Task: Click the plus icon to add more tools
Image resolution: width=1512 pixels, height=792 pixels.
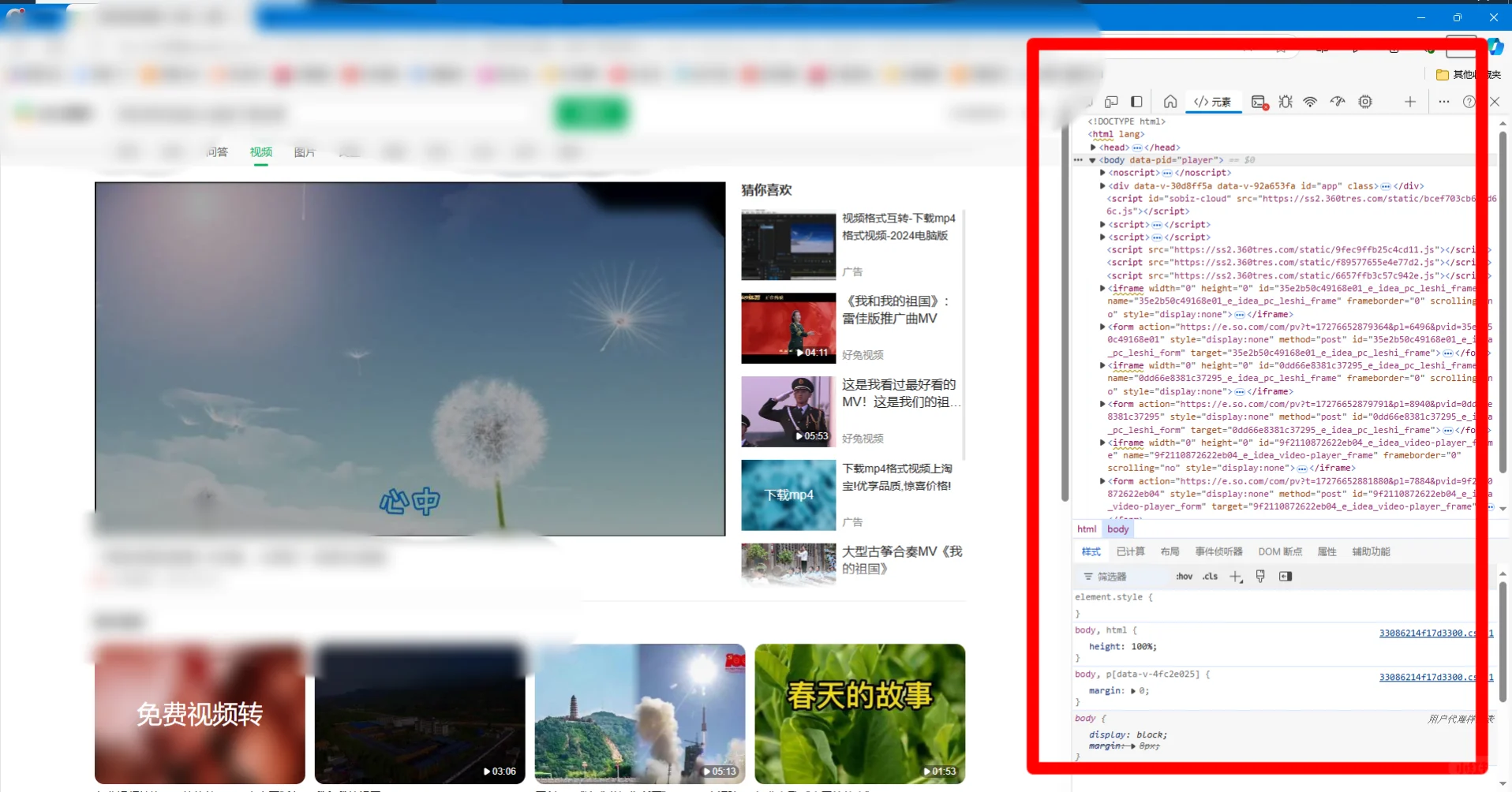Action: (1411, 102)
